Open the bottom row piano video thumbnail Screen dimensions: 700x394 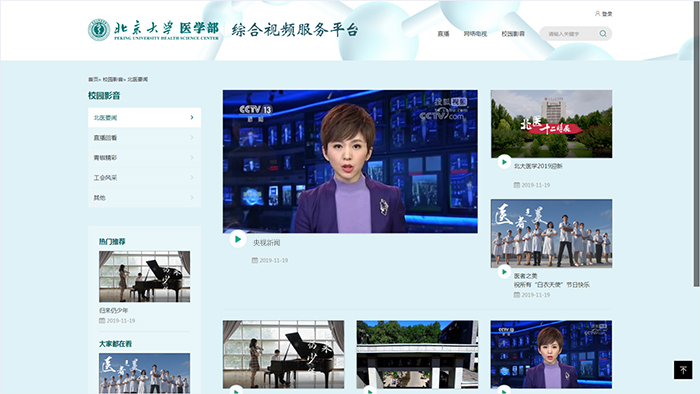283,354
